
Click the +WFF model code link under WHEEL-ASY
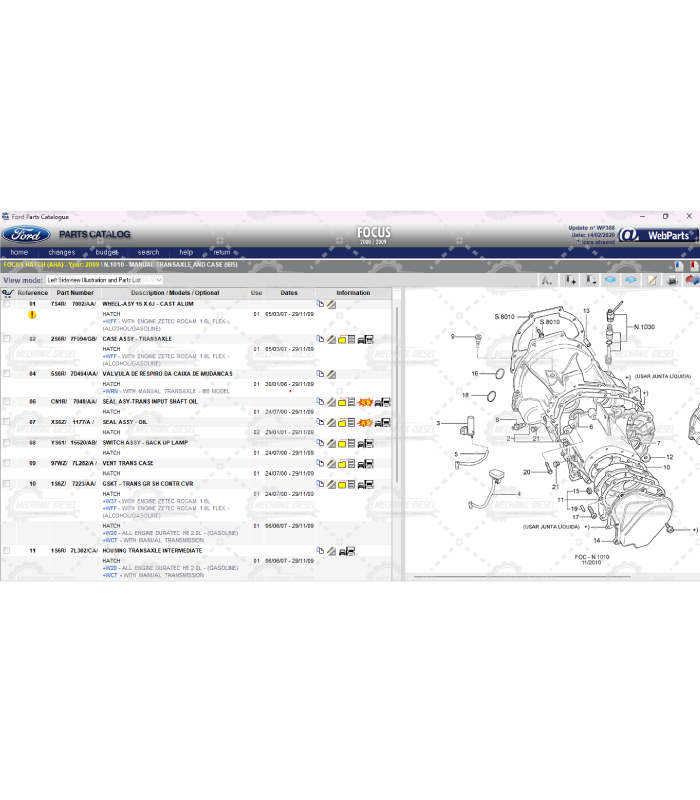pyautogui.click(x=109, y=321)
